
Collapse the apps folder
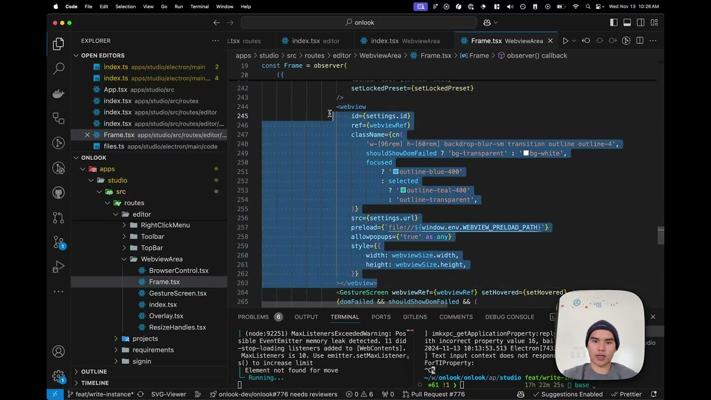click(107, 169)
